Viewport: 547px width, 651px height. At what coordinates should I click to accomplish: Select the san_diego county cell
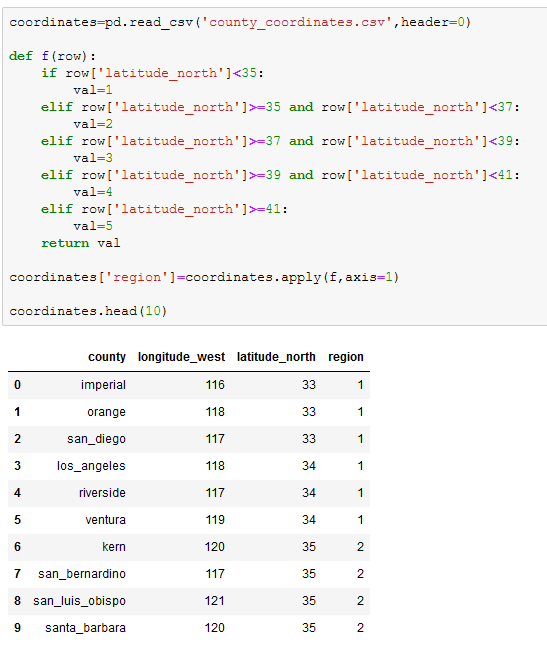click(x=96, y=439)
